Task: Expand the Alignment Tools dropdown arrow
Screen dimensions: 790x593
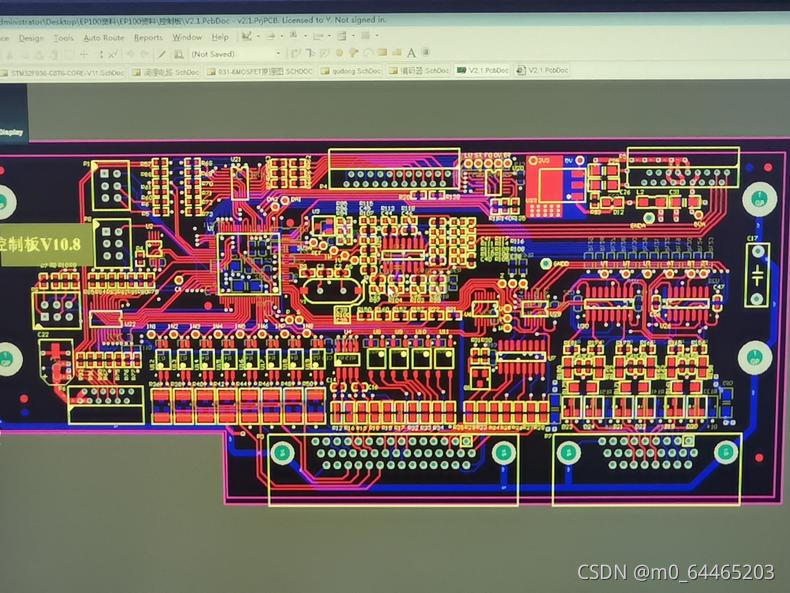Action: 281,36
